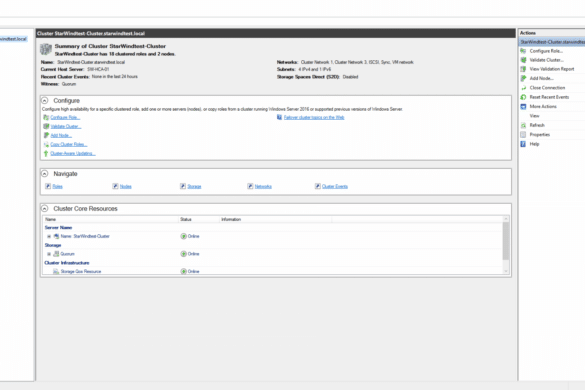Click the Online status icon in the Quorum row

[184, 254]
